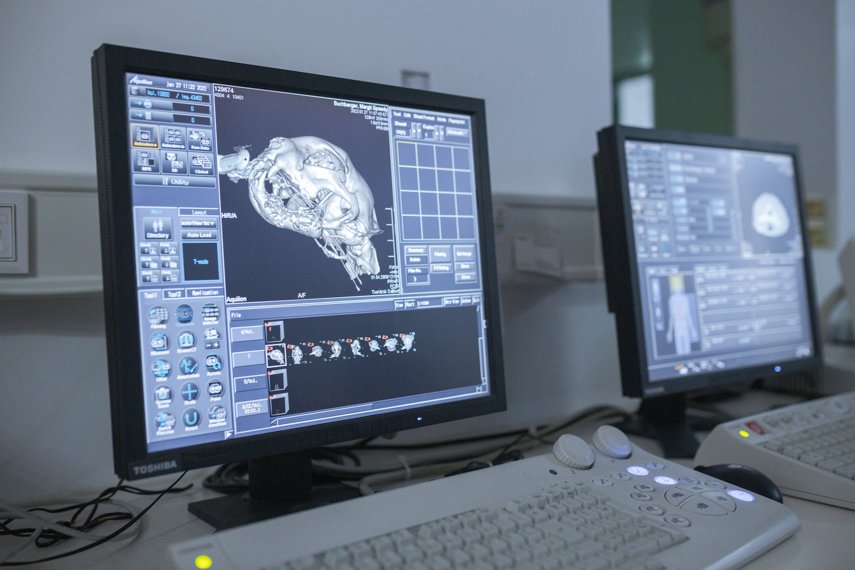Select the Clinical applications icon
The image size is (855, 570).
click(x=201, y=164)
